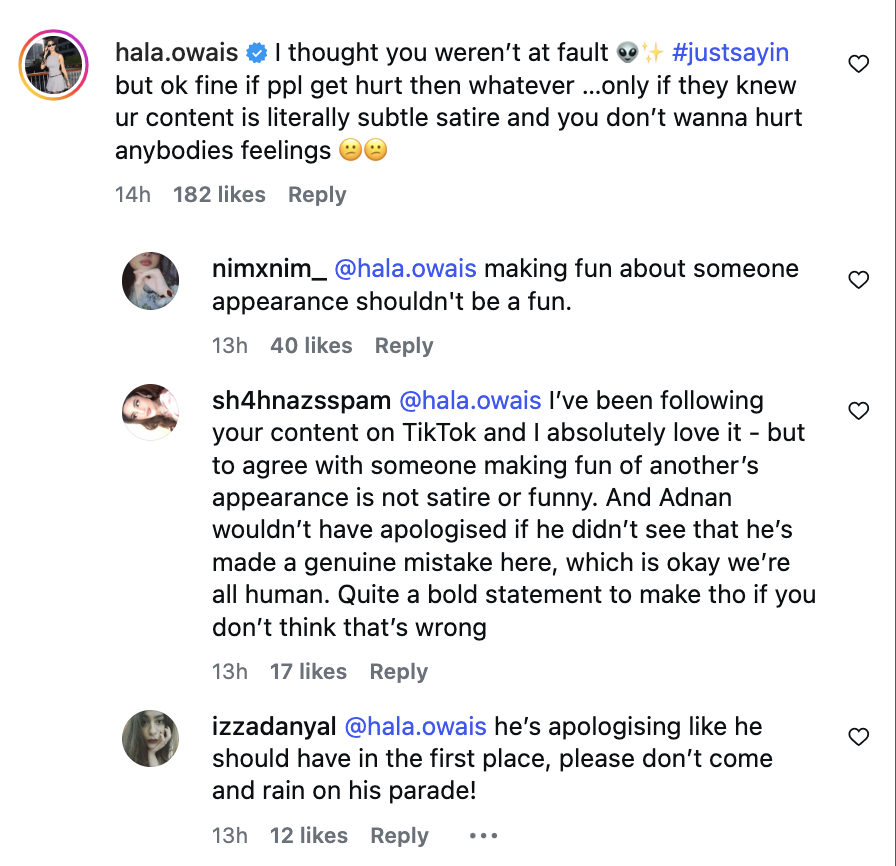Reply to izzadanyal's comment
The height and width of the screenshot is (866, 896).
[x=400, y=836]
